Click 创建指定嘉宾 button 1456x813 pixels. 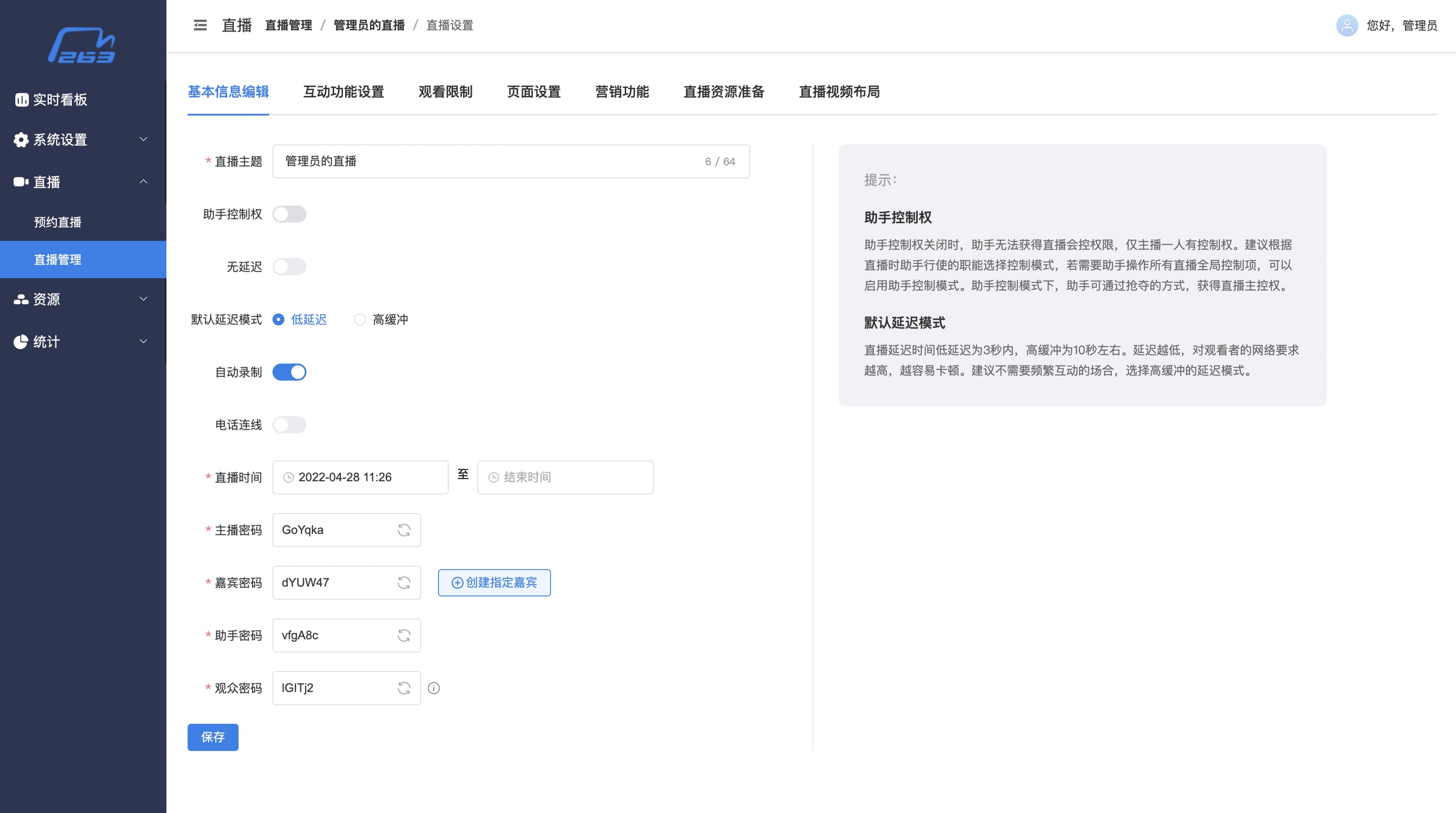(x=494, y=582)
